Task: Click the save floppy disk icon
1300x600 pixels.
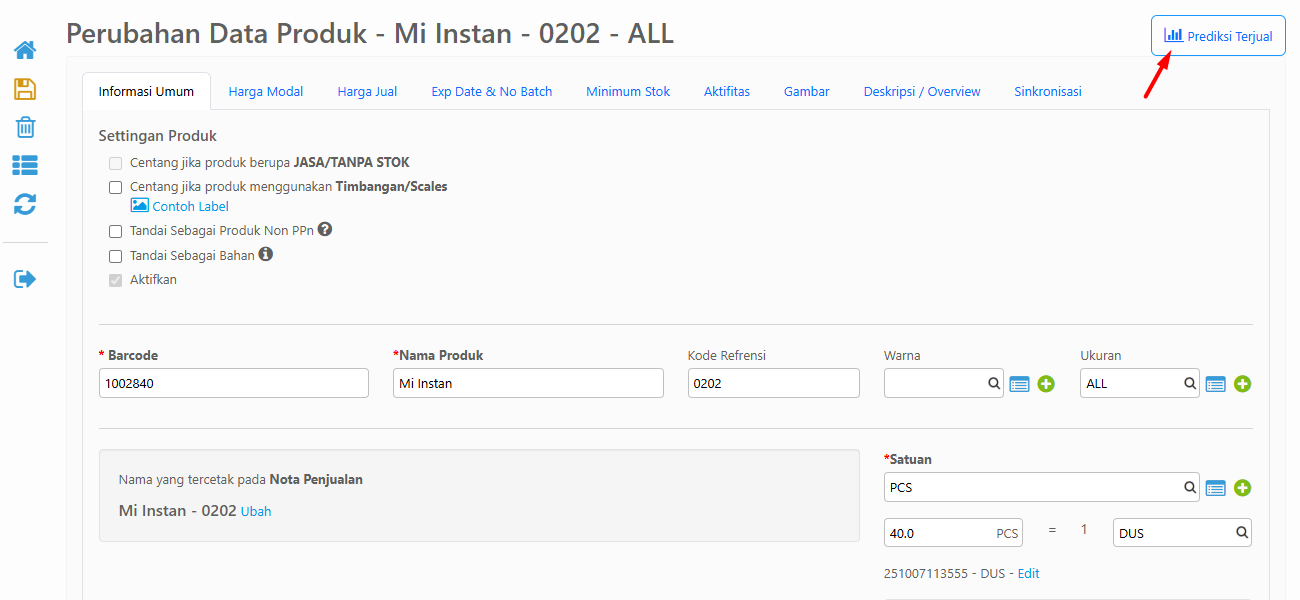Action: tap(25, 89)
